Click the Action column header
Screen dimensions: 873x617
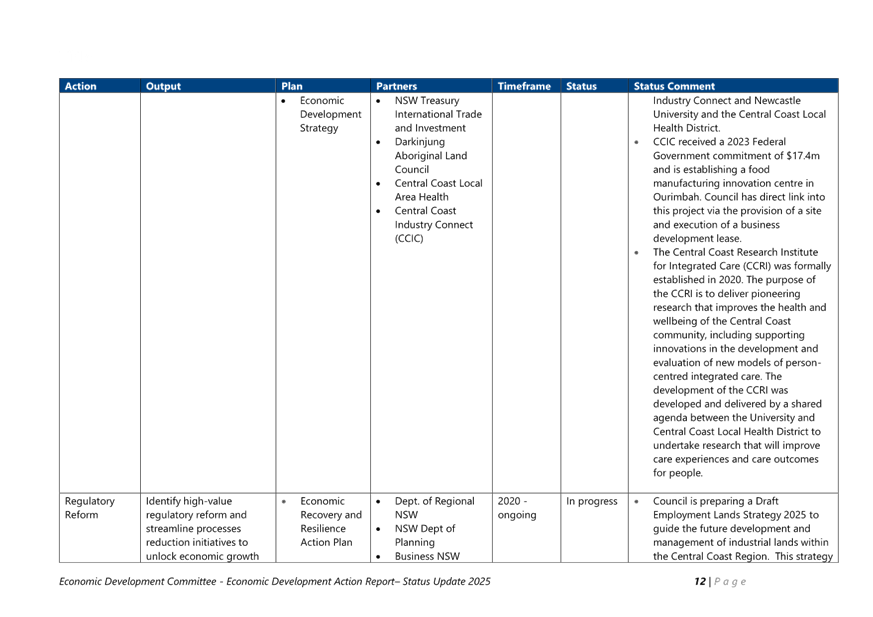pyautogui.click(x=100, y=86)
